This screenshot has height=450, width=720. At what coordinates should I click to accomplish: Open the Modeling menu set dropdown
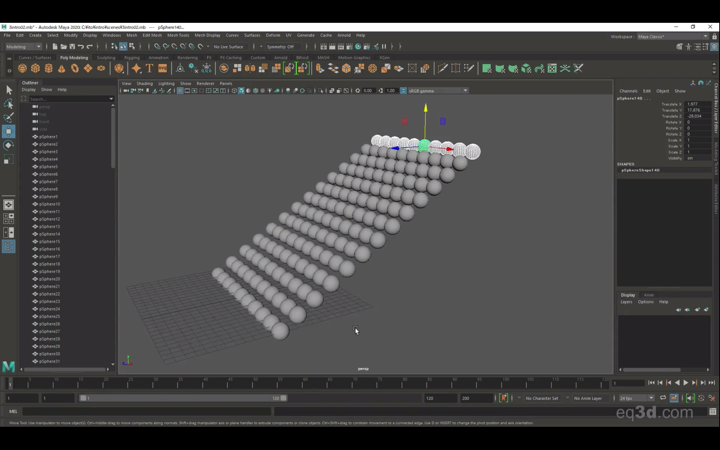24,46
